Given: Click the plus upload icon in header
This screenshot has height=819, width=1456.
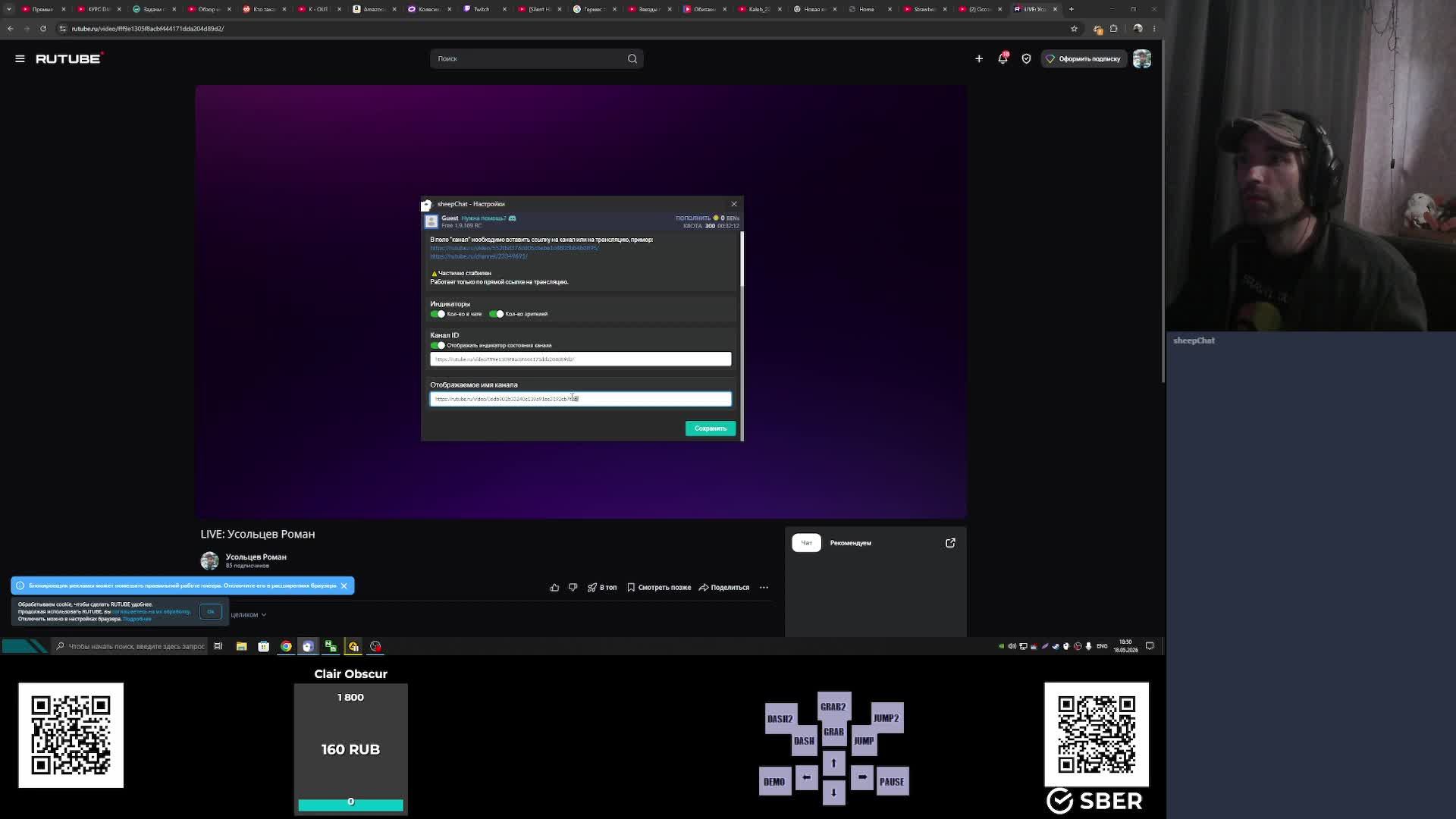Looking at the screenshot, I should pyautogui.click(x=979, y=58).
